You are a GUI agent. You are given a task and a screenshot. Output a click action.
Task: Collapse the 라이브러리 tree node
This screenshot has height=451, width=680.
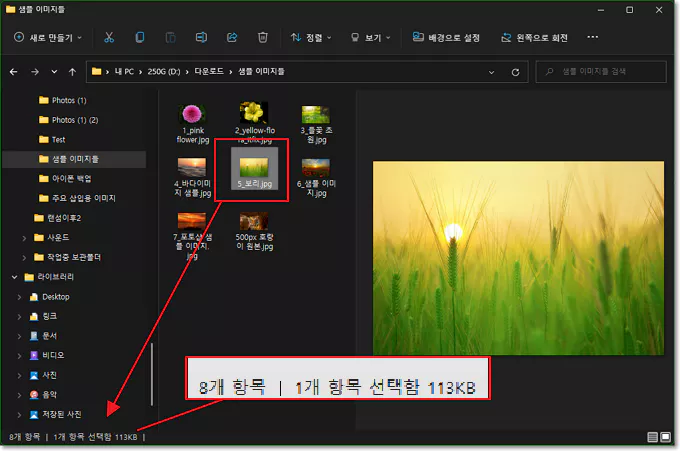coord(14,277)
